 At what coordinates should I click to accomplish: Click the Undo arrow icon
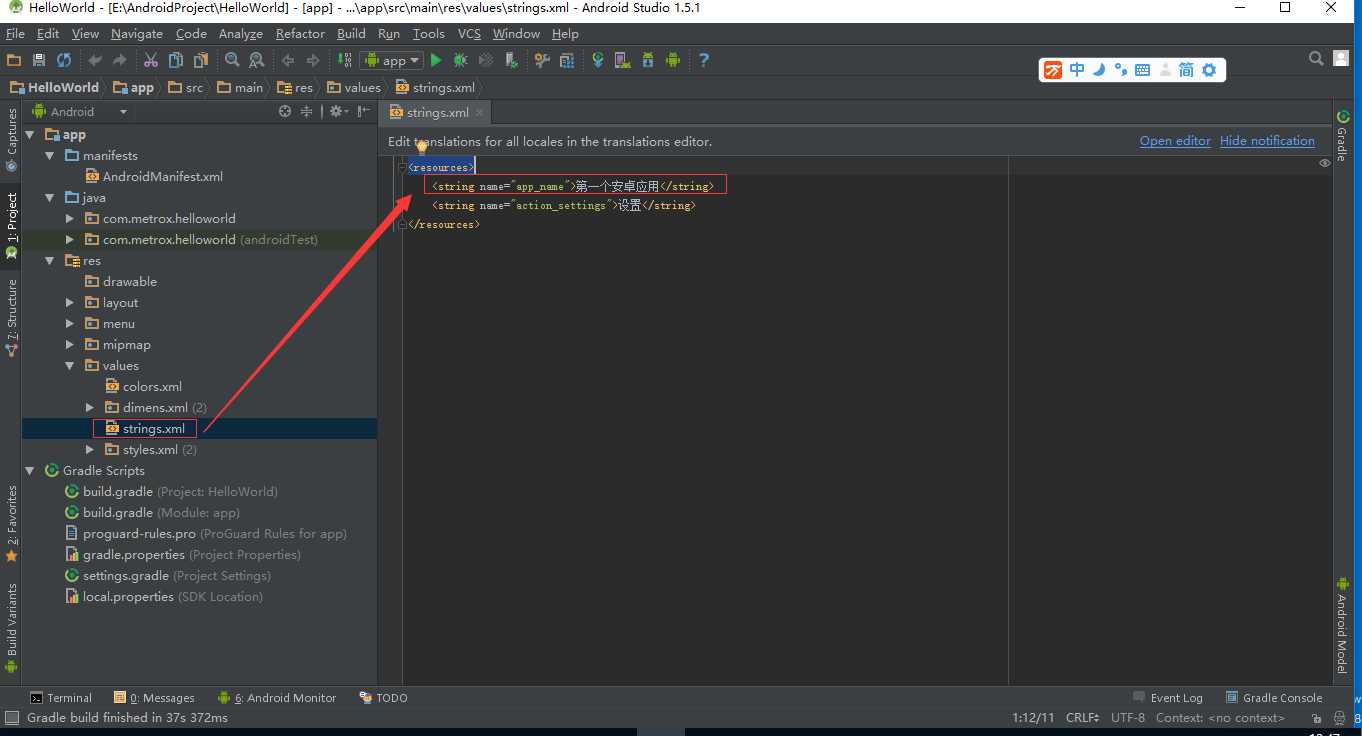(x=95, y=60)
